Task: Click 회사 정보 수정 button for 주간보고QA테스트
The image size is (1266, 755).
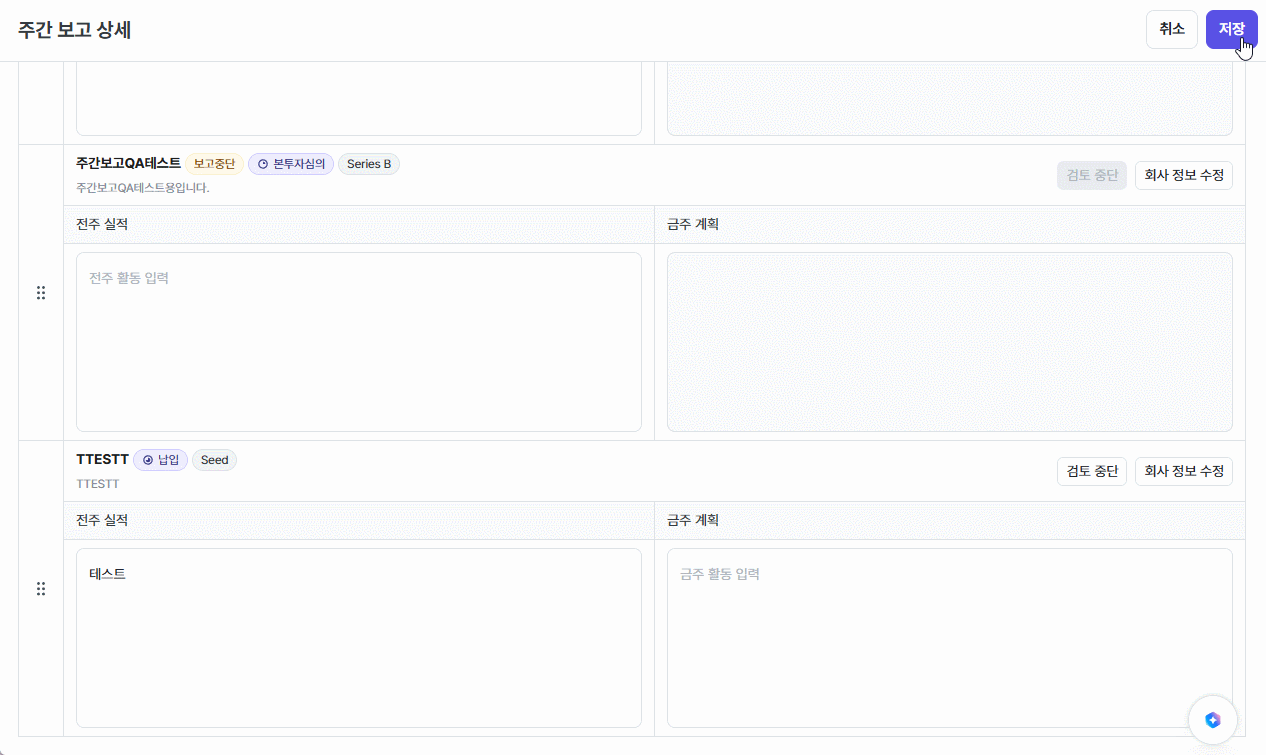Action: [x=1184, y=175]
